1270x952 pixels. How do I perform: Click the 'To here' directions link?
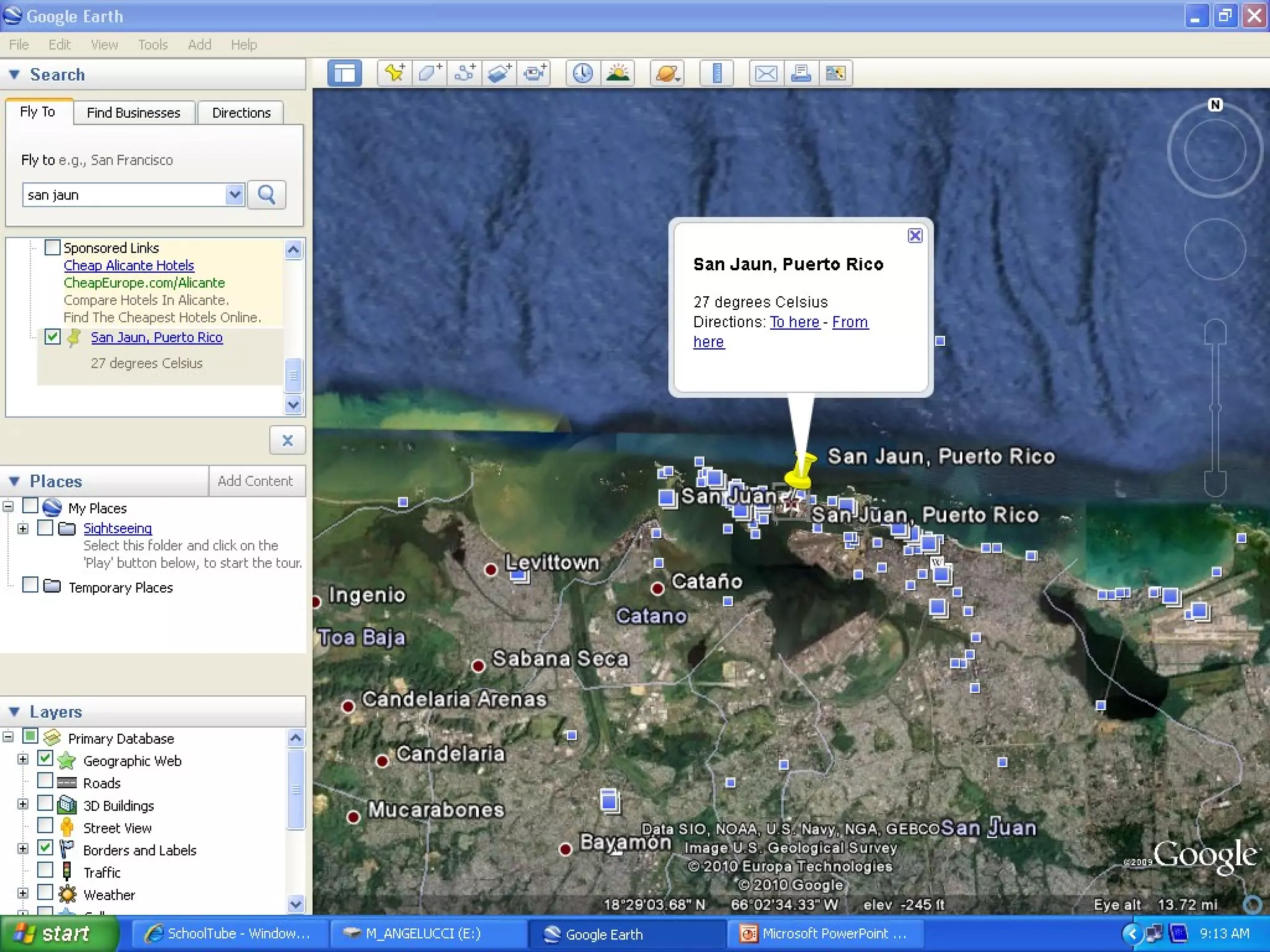click(x=794, y=322)
